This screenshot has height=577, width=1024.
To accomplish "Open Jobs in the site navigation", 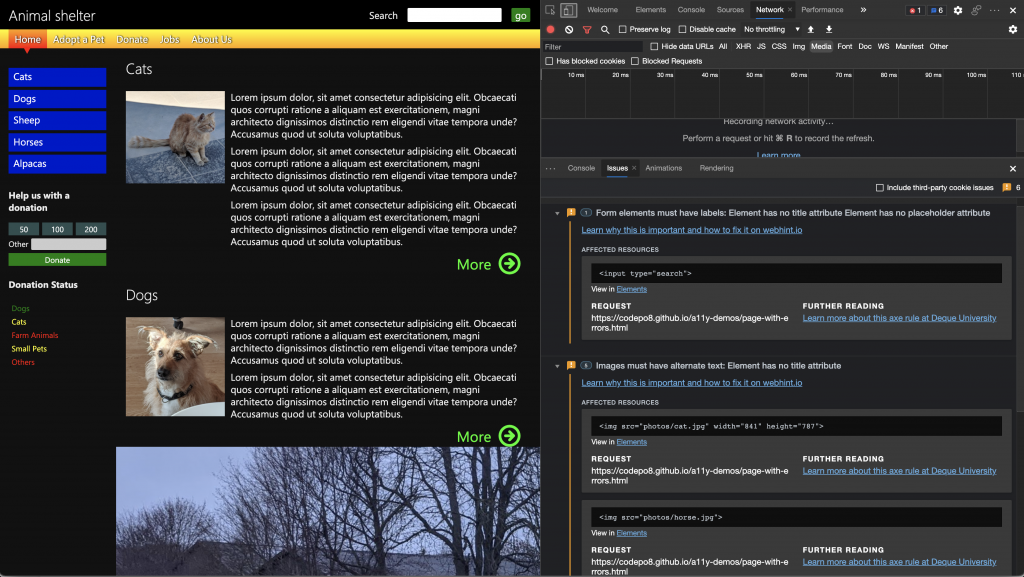I will coord(170,39).
